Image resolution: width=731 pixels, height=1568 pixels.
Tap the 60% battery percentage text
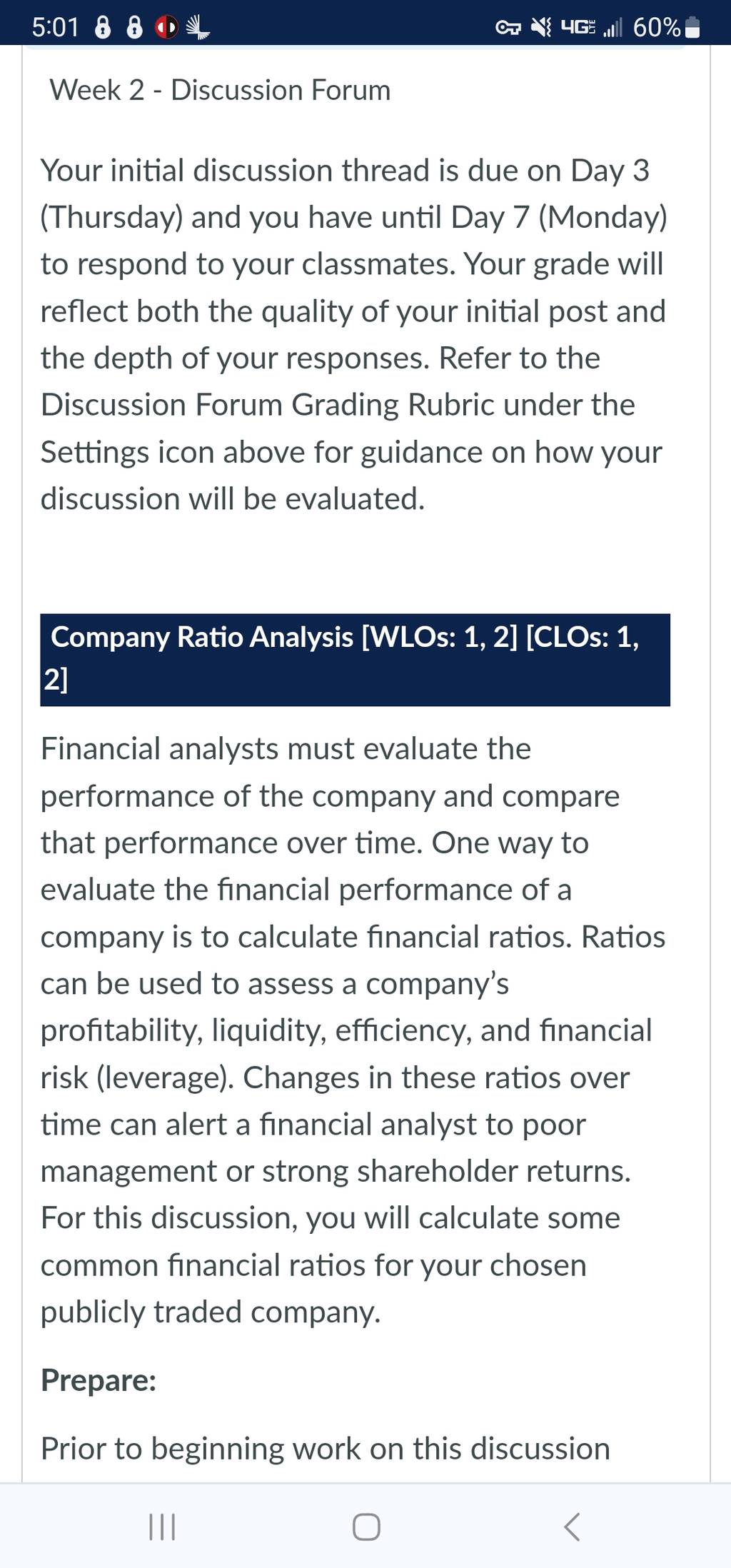tap(656, 27)
